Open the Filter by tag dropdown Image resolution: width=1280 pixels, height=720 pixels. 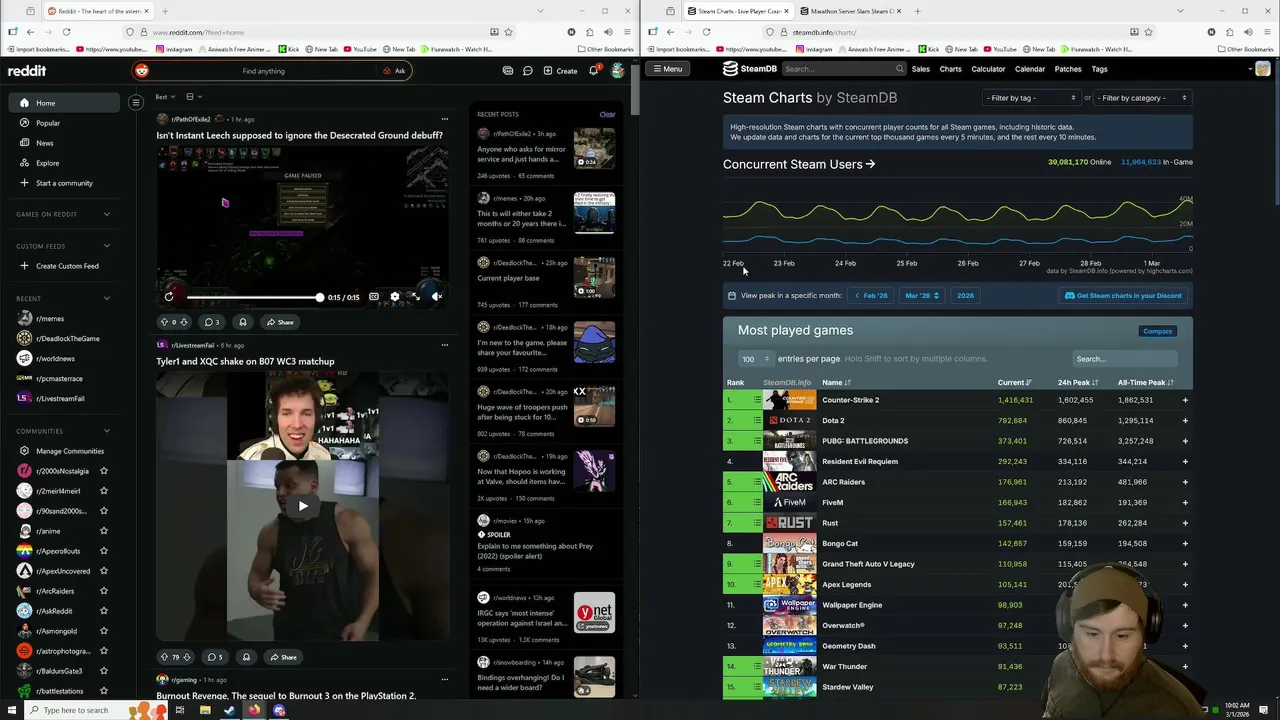pos(1031,98)
